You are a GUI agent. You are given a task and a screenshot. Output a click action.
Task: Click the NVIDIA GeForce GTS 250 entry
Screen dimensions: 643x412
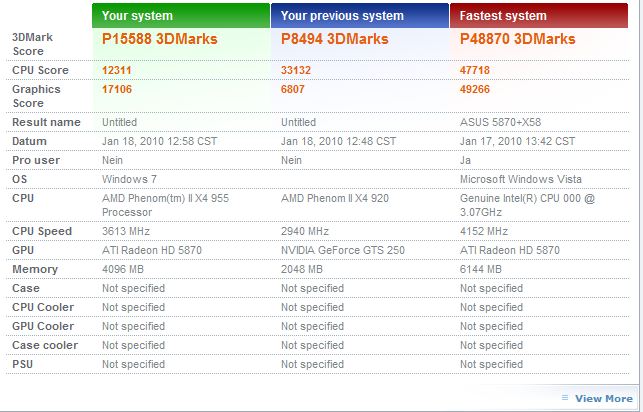343,250
